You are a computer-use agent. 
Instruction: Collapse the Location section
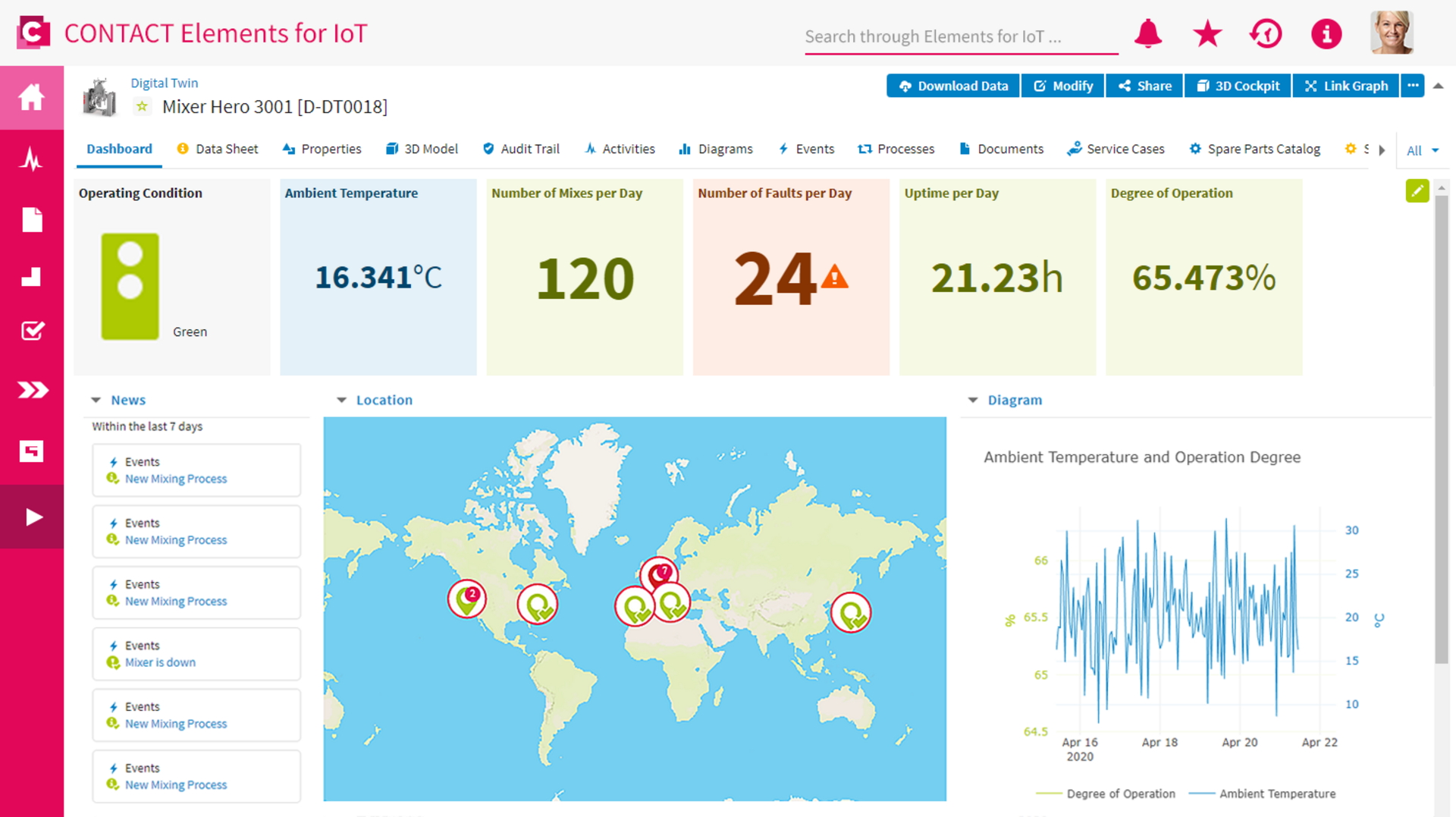click(341, 400)
